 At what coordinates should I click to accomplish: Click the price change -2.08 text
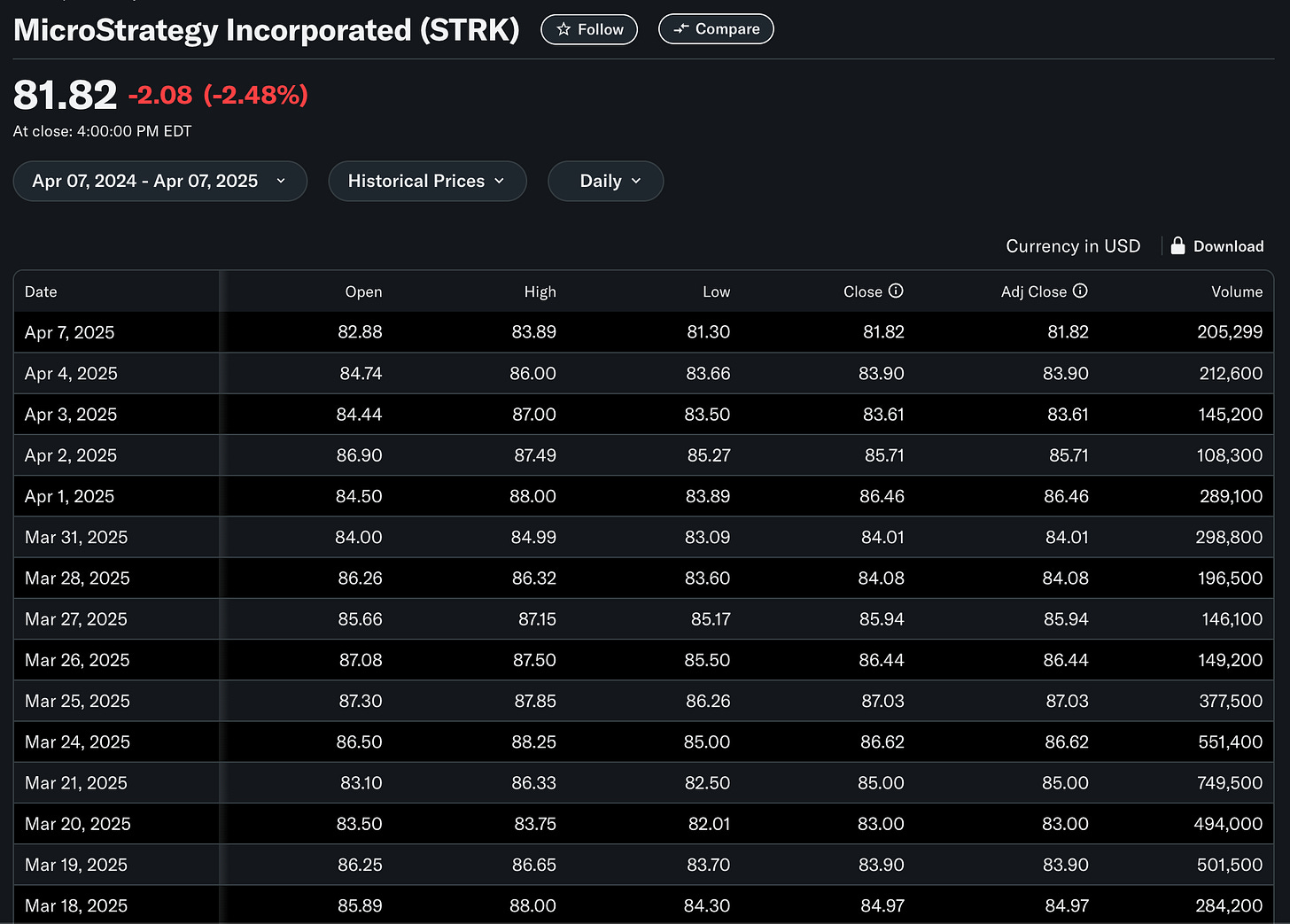coord(160,95)
